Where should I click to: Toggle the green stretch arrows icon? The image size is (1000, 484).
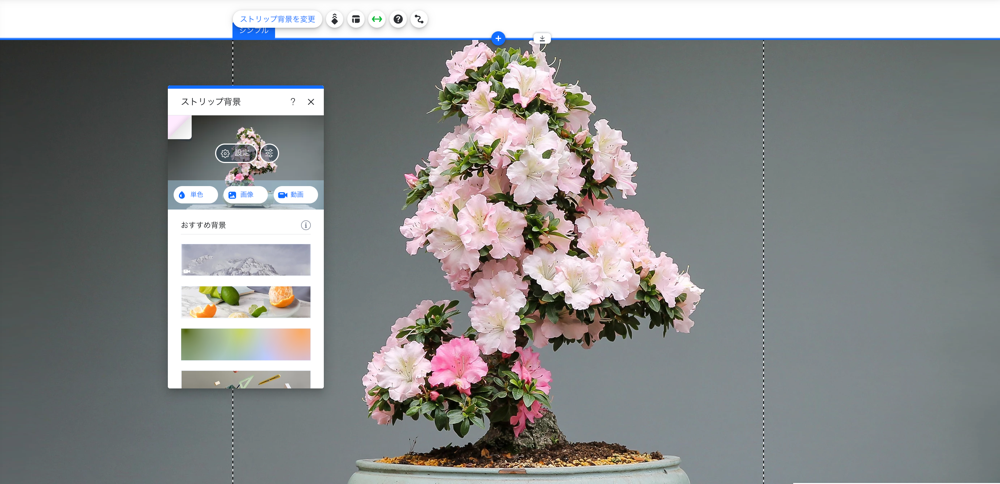pos(377,19)
